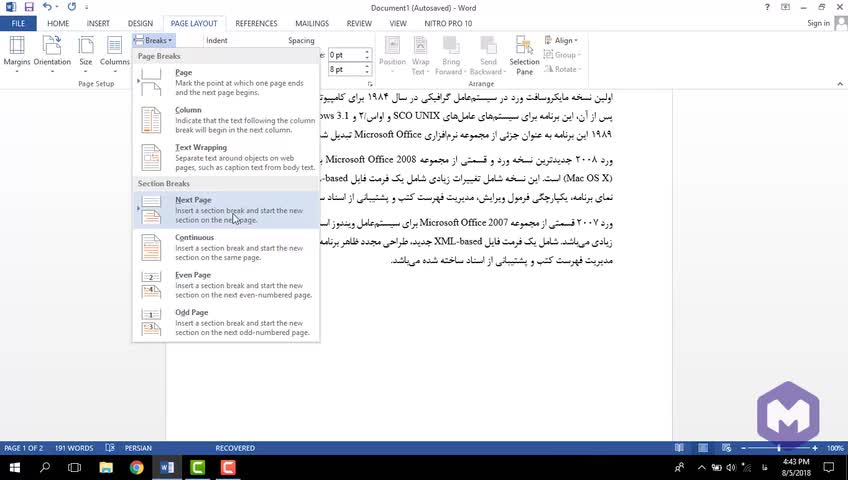848x480 pixels.
Task: Click RECOVERED in the status bar
Action: pyautogui.click(x=235, y=448)
